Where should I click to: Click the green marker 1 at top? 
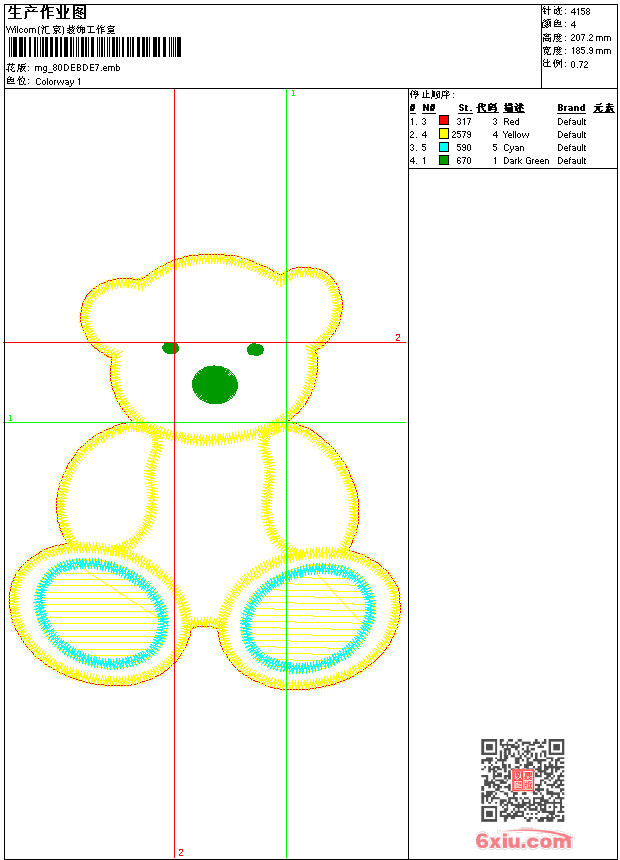point(293,94)
